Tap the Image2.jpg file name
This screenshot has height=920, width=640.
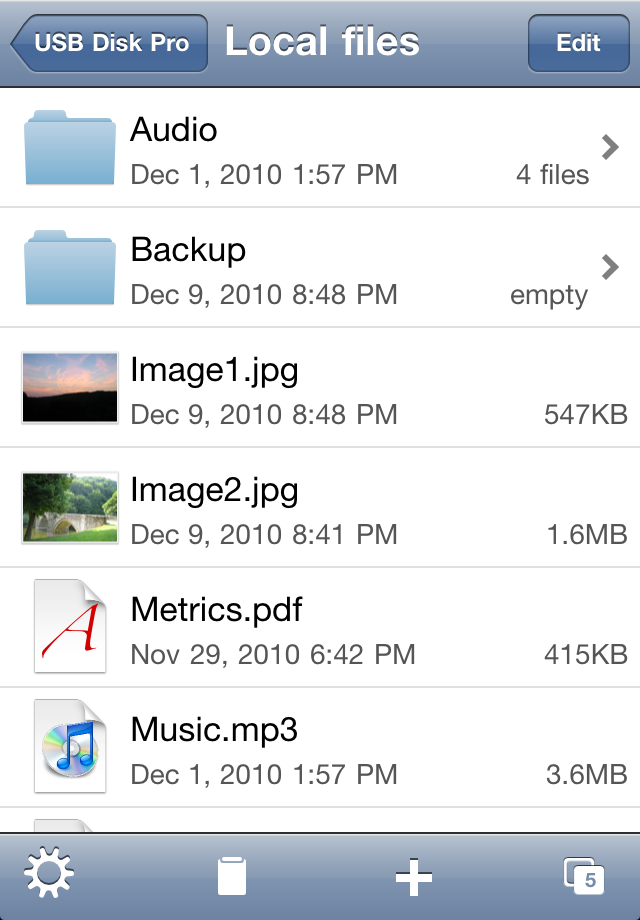214,490
